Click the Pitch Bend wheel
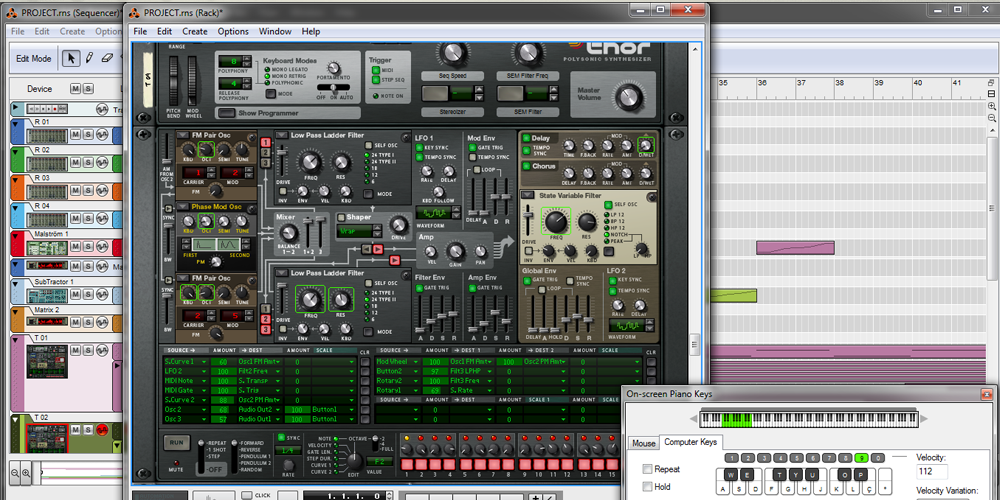The height and width of the screenshot is (500, 1000). (x=174, y=81)
